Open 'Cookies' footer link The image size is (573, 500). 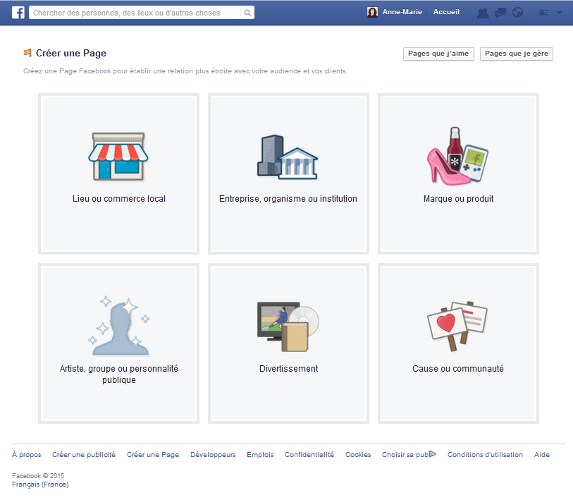pos(358,454)
